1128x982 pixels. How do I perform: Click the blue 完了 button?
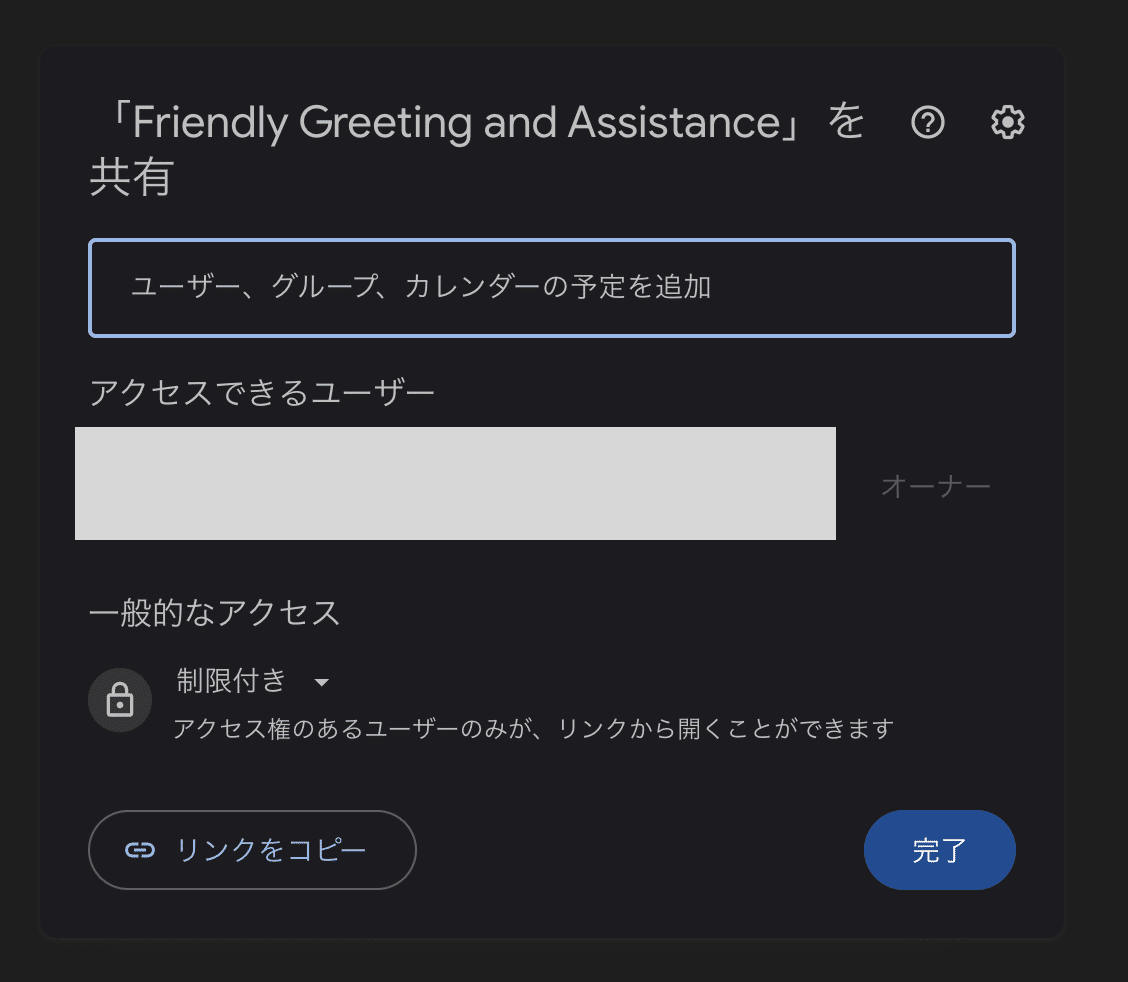939,850
